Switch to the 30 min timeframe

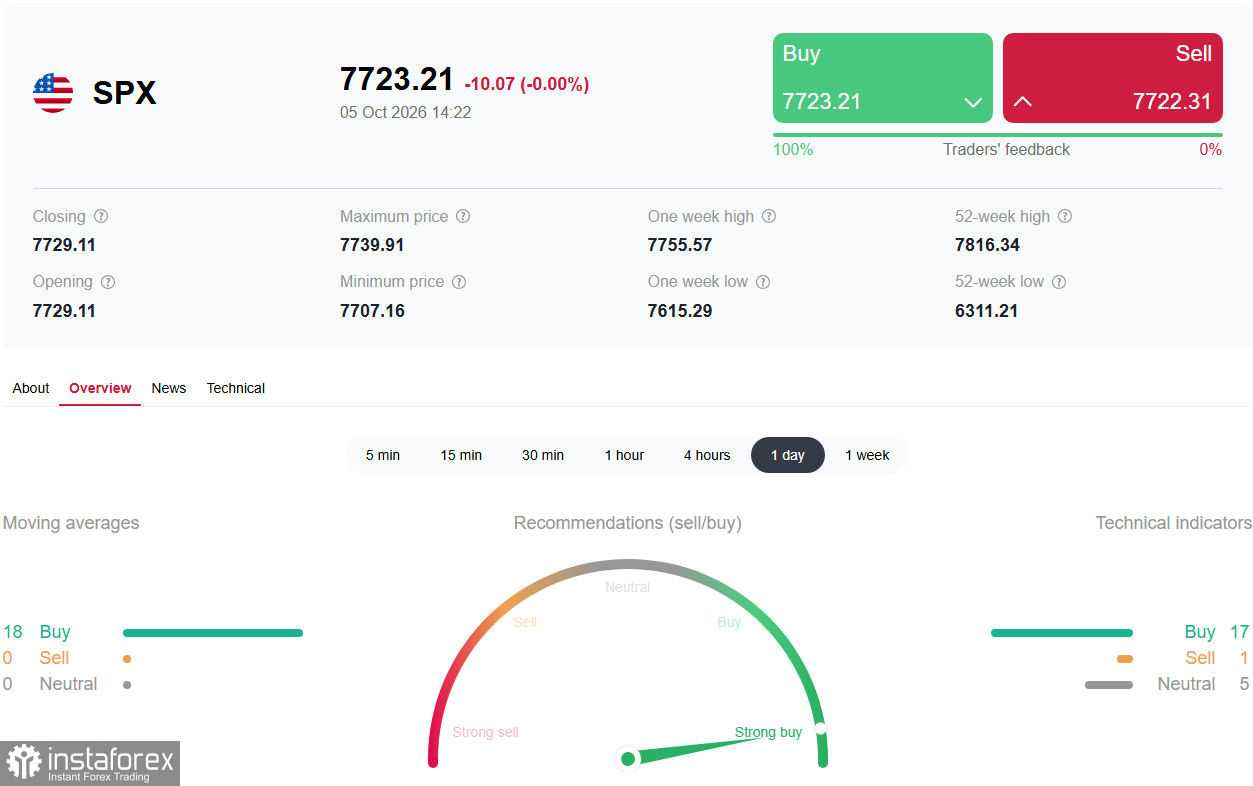pyautogui.click(x=543, y=455)
